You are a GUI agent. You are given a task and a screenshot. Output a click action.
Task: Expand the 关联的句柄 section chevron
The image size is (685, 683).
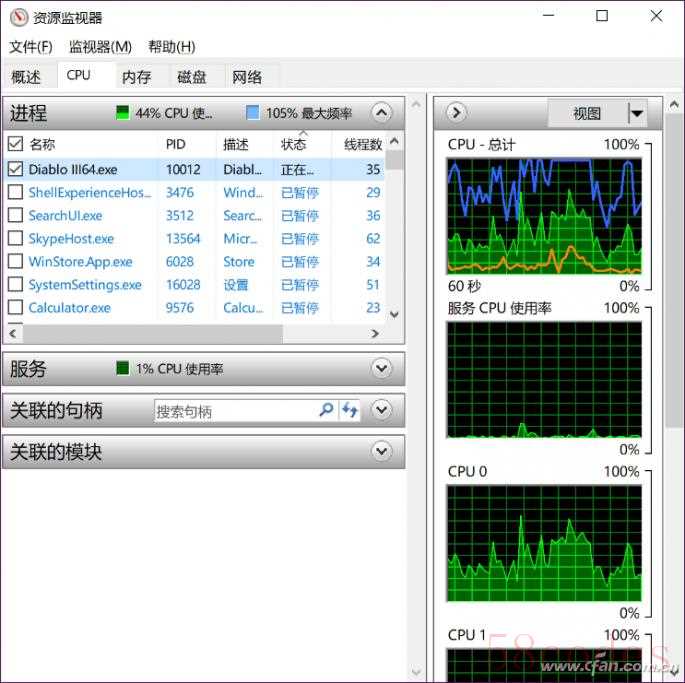381,410
